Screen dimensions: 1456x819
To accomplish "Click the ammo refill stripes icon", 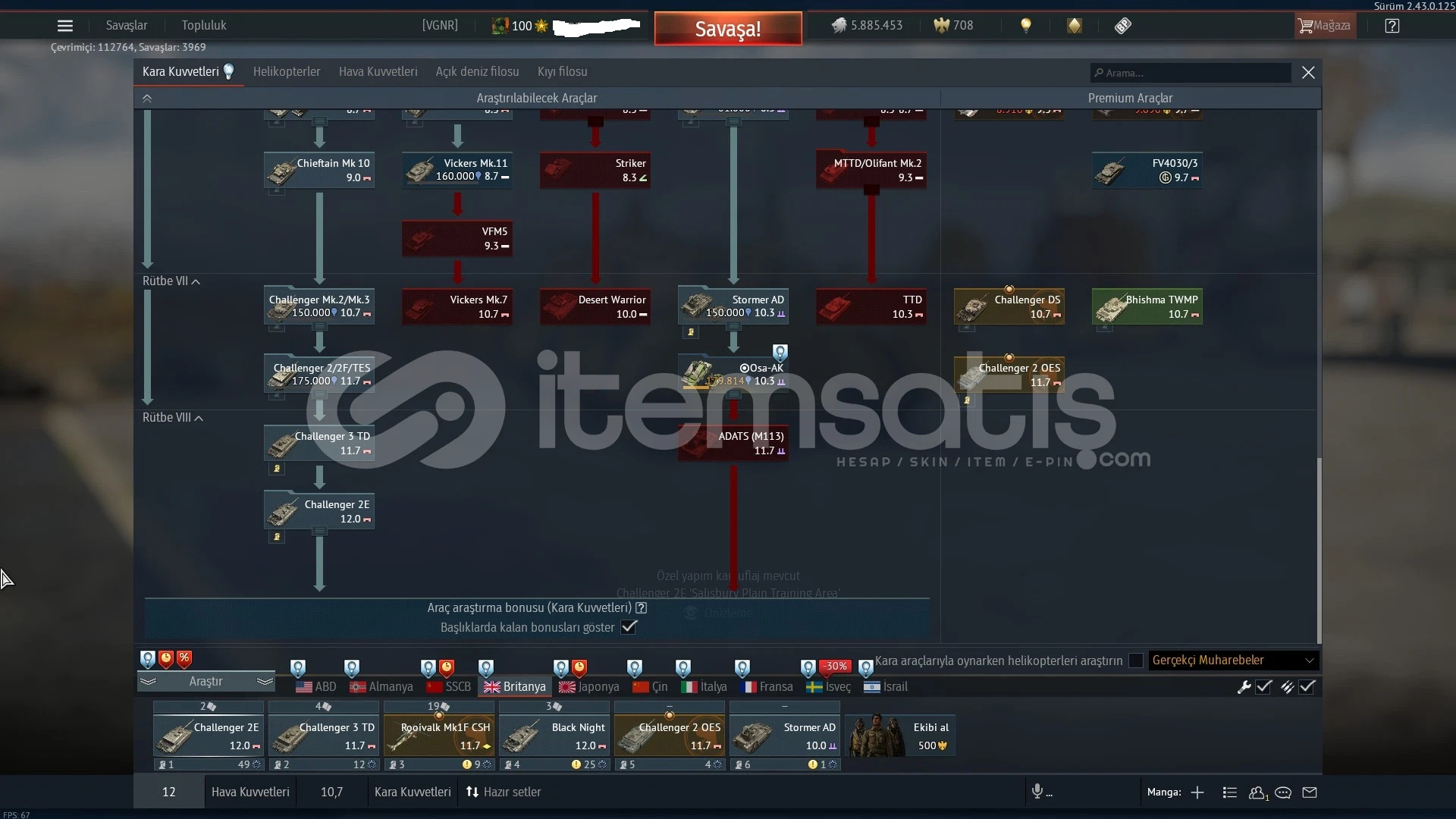I will [1287, 687].
